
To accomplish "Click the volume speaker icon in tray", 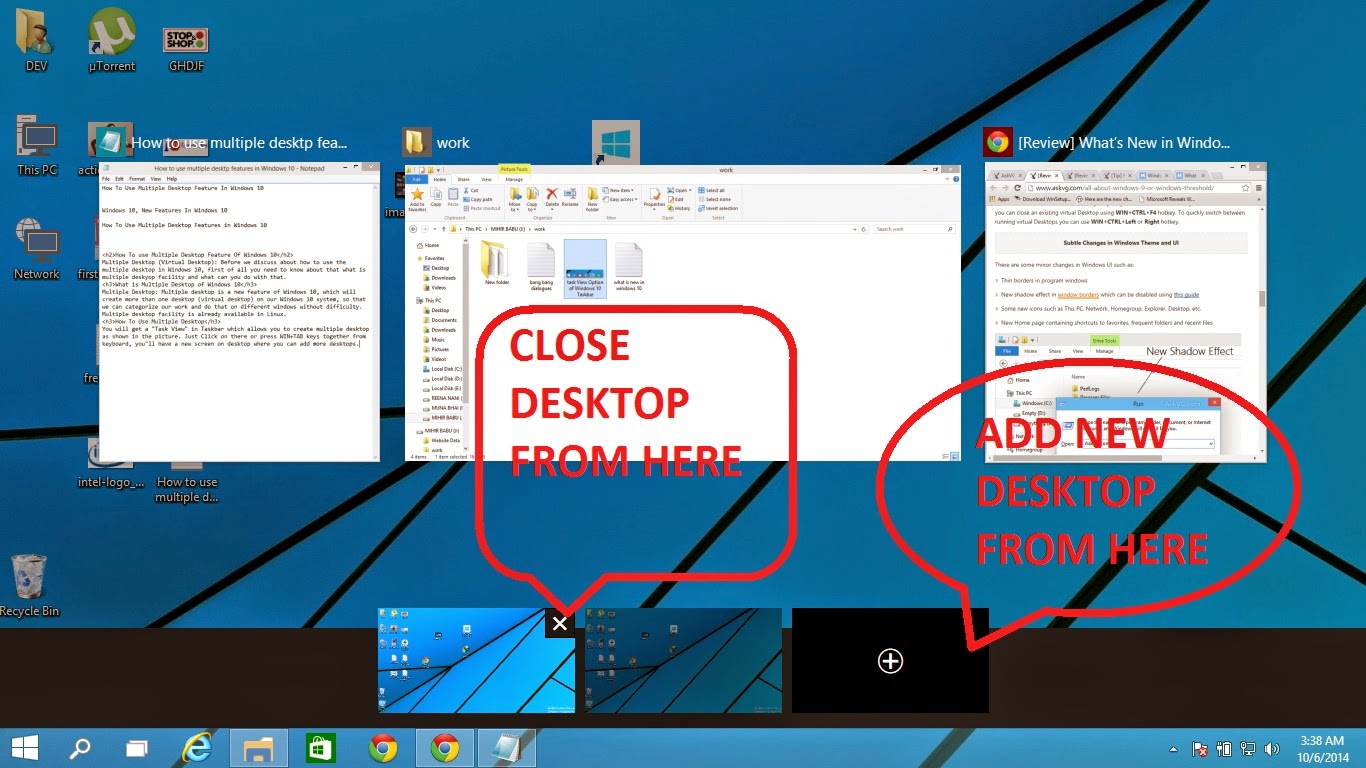I will tap(1272, 749).
